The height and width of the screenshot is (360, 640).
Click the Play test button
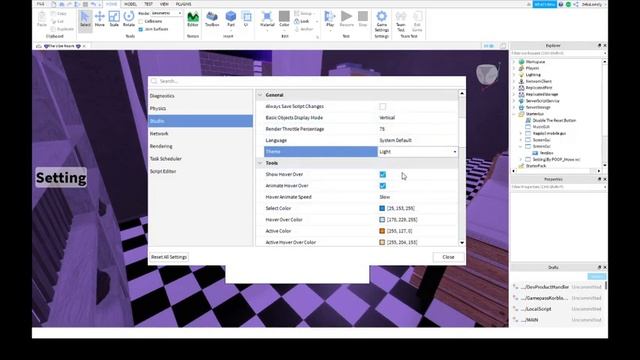click(330, 20)
